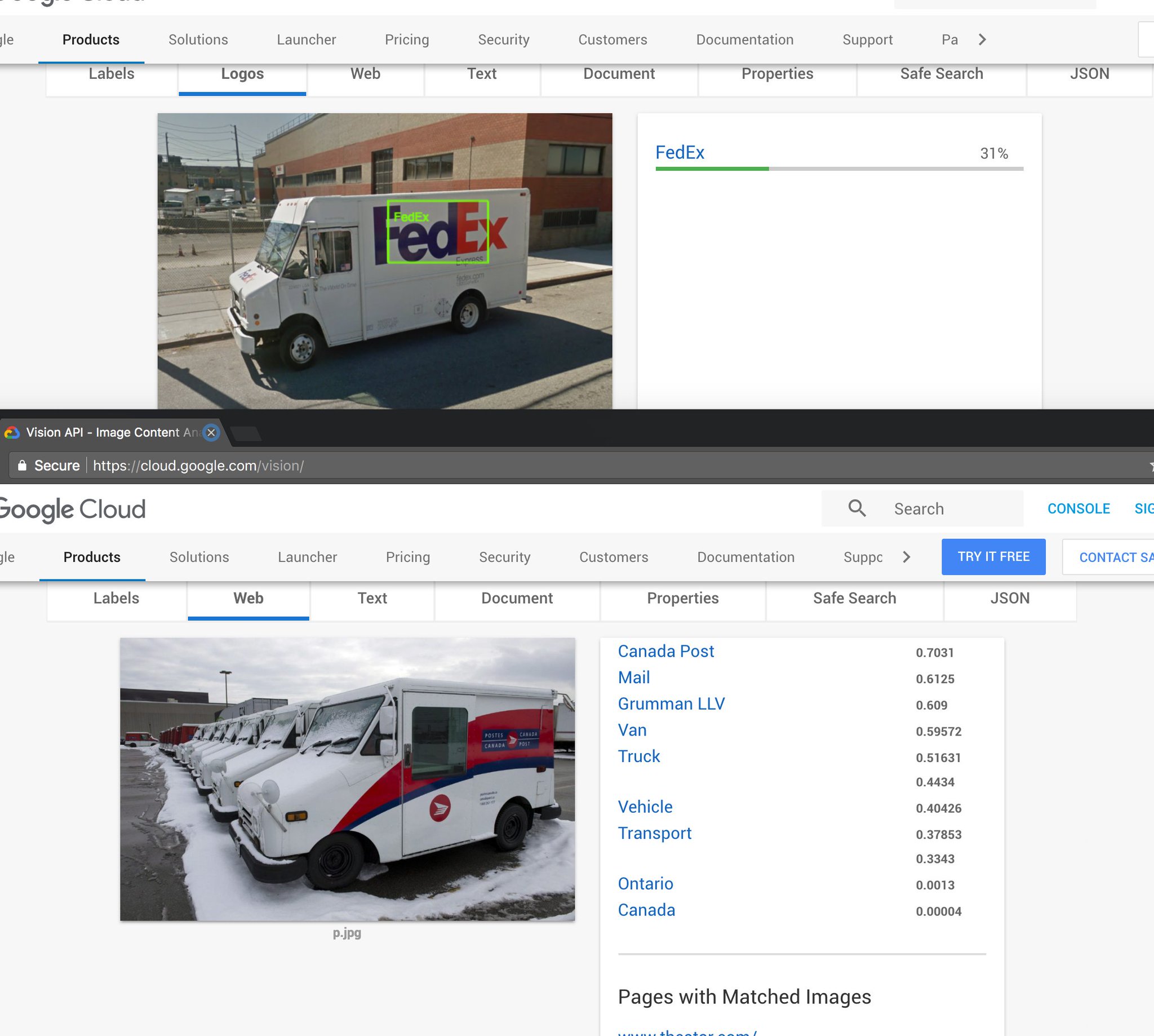Focus the Search input field
This screenshot has width=1154, height=1036.
tap(922, 508)
